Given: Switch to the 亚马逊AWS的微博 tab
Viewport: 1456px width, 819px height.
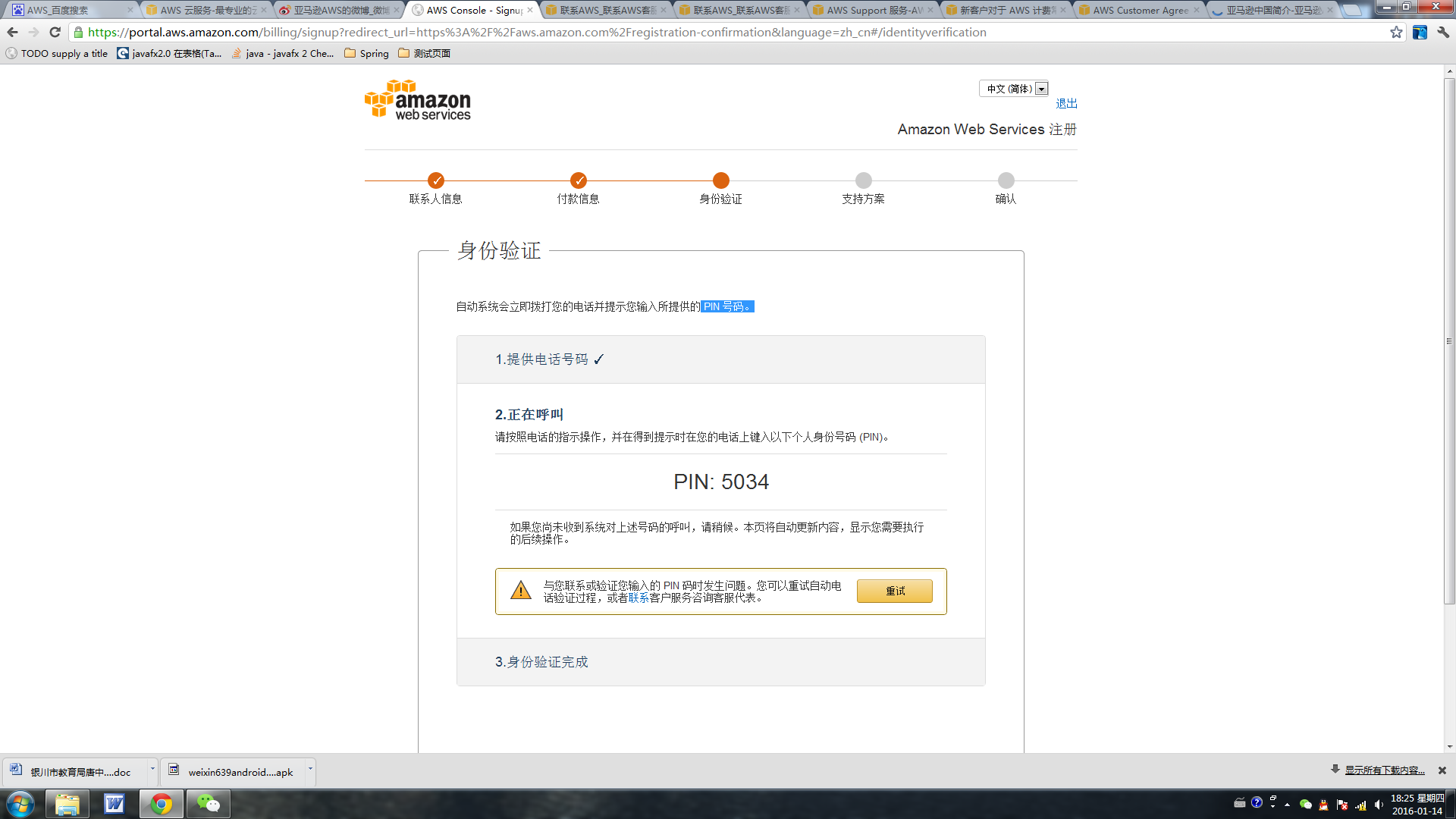Looking at the screenshot, I should click(x=341, y=10).
